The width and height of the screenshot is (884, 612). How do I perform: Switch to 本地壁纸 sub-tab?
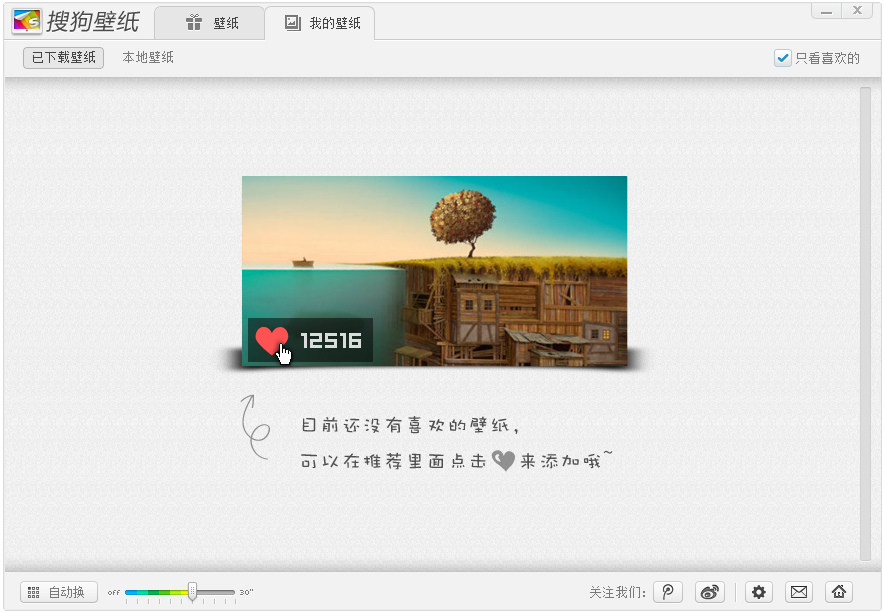[x=148, y=57]
